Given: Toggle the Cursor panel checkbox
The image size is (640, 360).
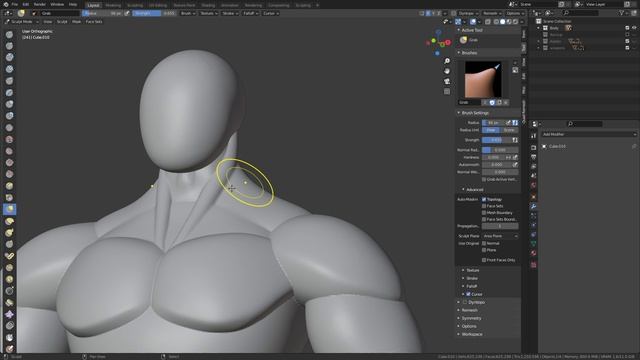Looking at the screenshot, I should (x=468, y=294).
